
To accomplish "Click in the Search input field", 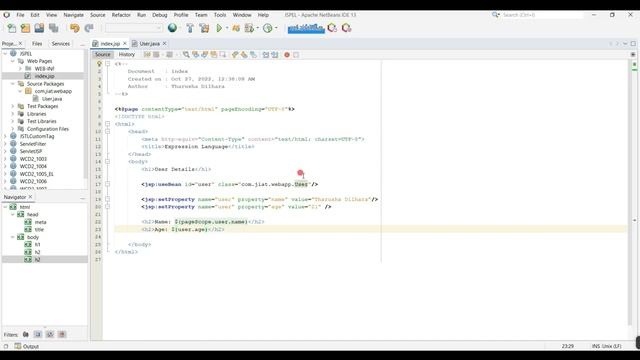I will 542,15.
